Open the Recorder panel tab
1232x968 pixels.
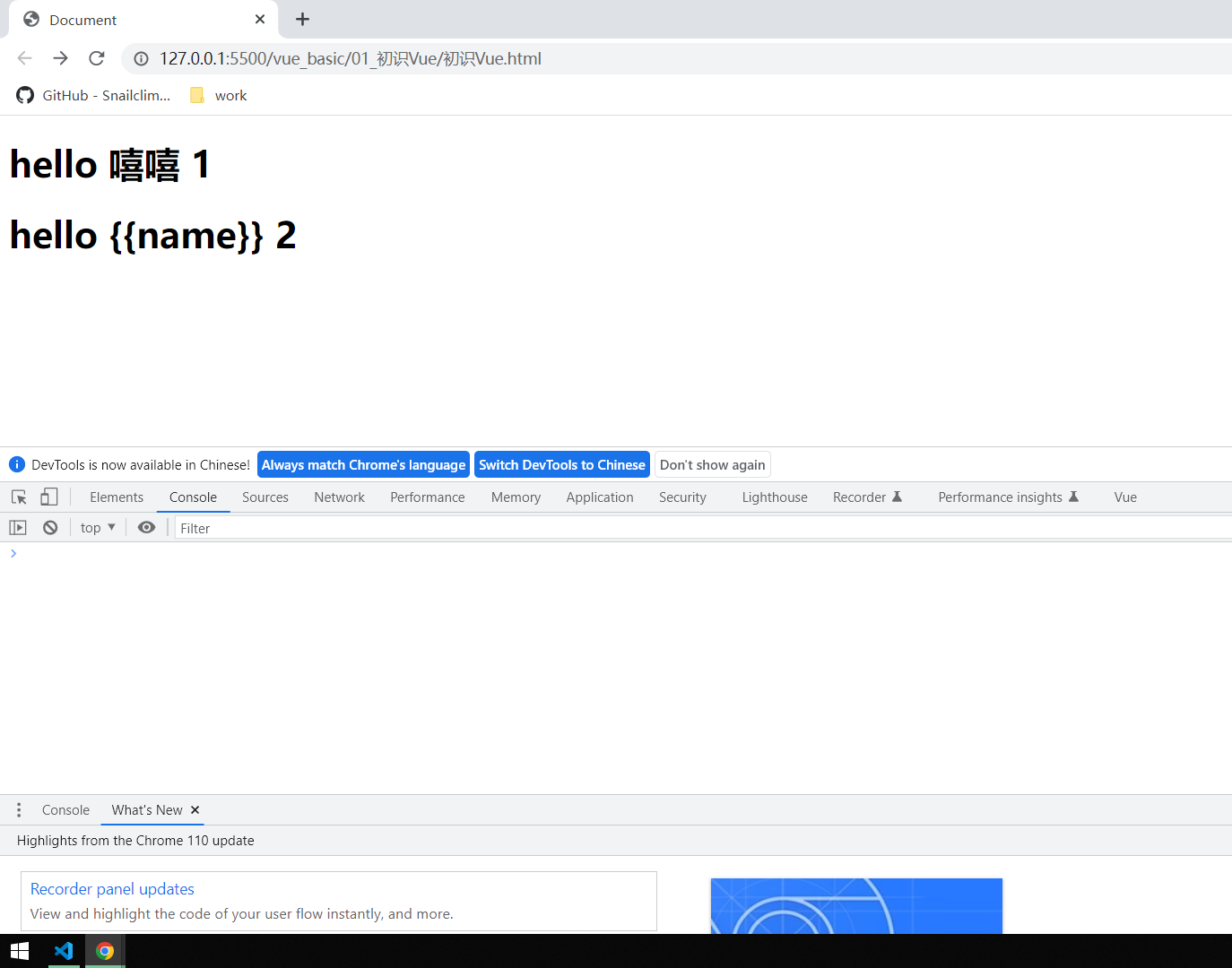pos(867,497)
